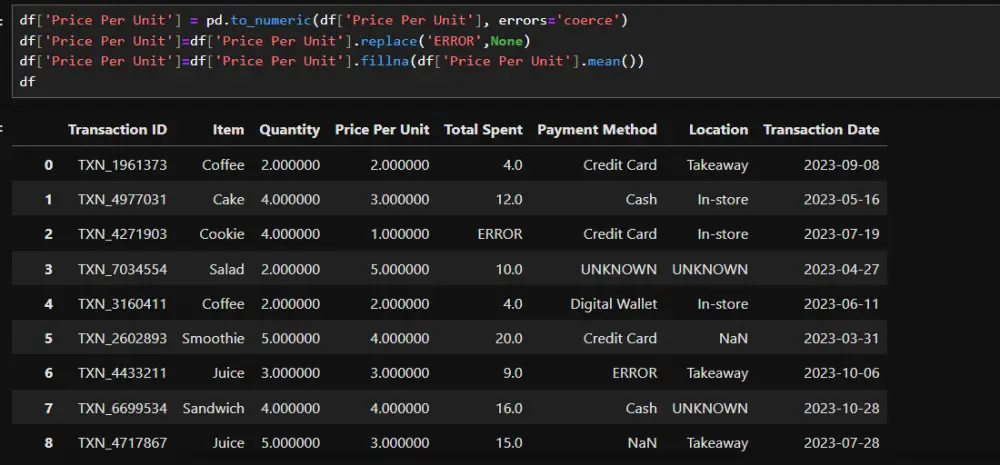1000x465 pixels.
Task: Click UNKNOWN location in row 7
Action: pyautogui.click(x=710, y=408)
